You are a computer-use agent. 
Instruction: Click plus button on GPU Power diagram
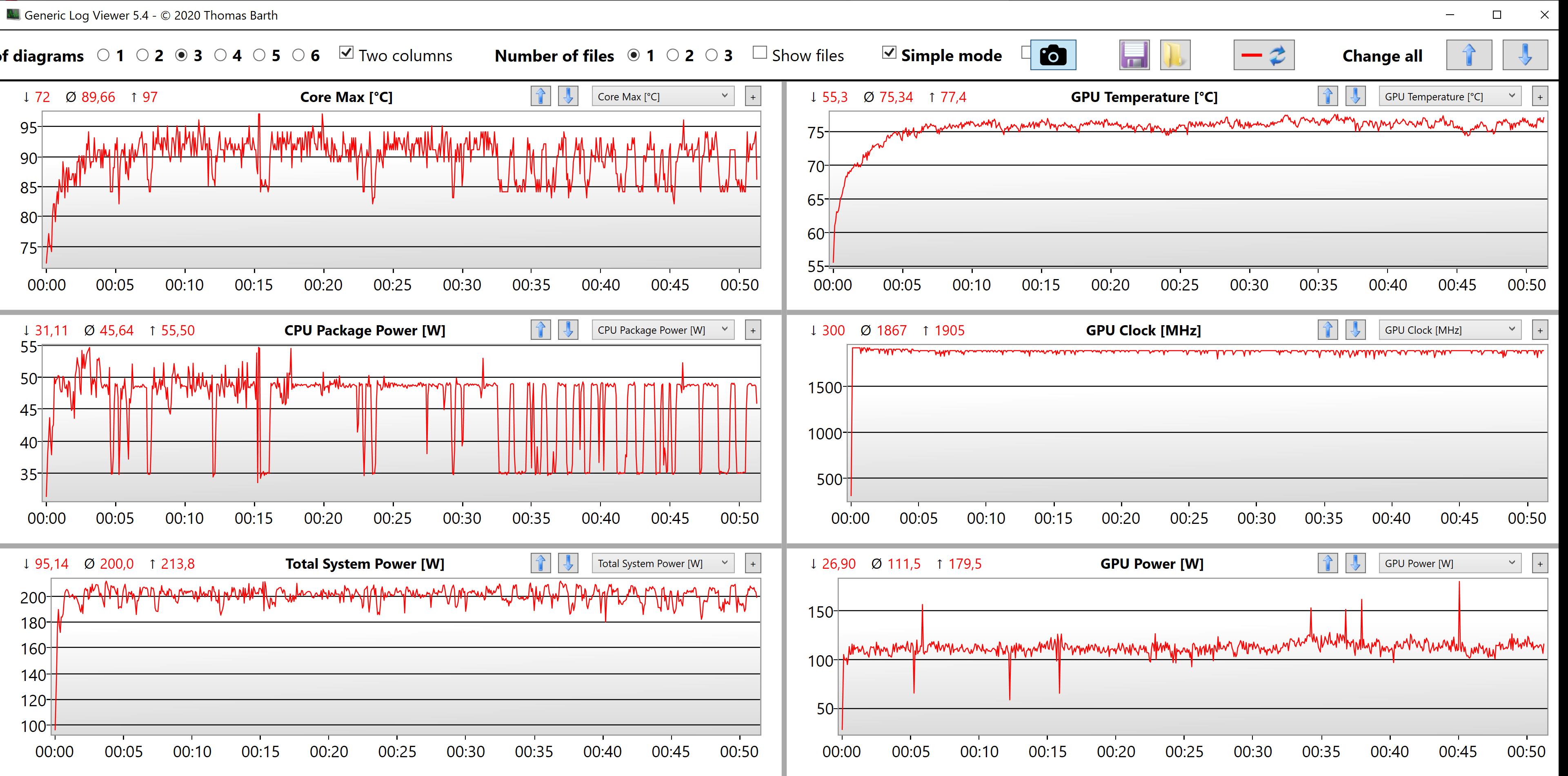(x=1540, y=564)
